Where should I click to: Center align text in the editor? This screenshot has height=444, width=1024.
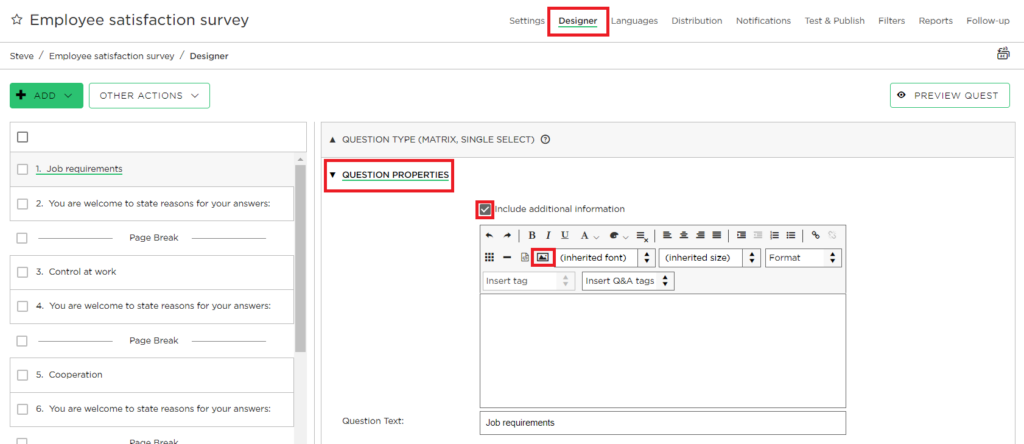pyautogui.click(x=684, y=235)
